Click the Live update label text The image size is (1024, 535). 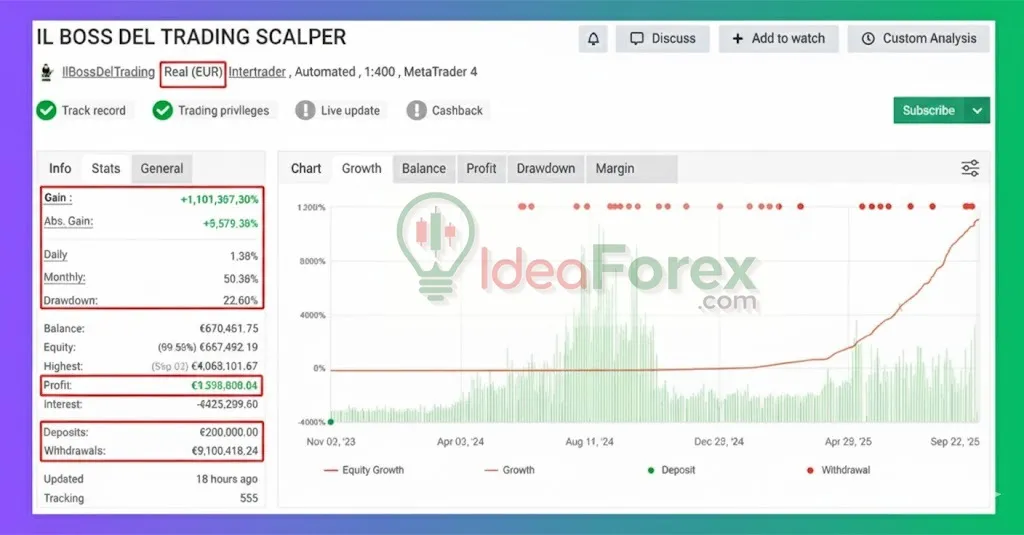point(350,110)
